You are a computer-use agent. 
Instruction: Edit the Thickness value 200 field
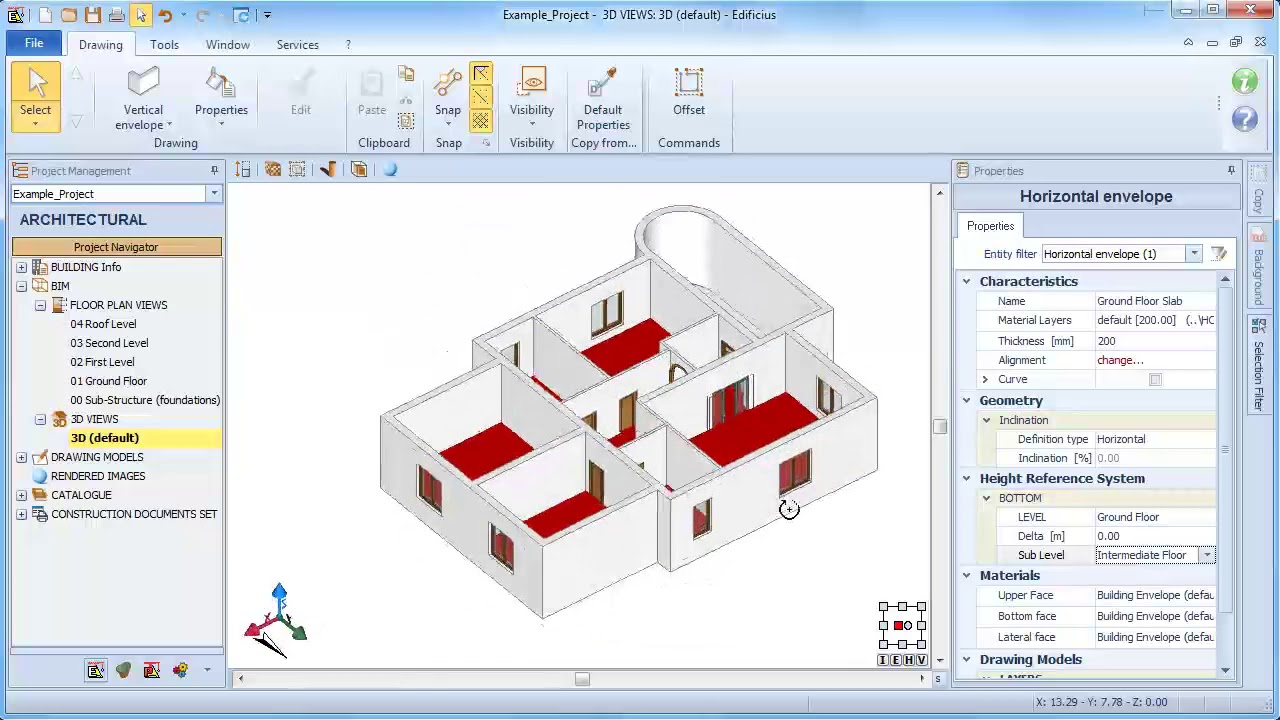(1155, 341)
